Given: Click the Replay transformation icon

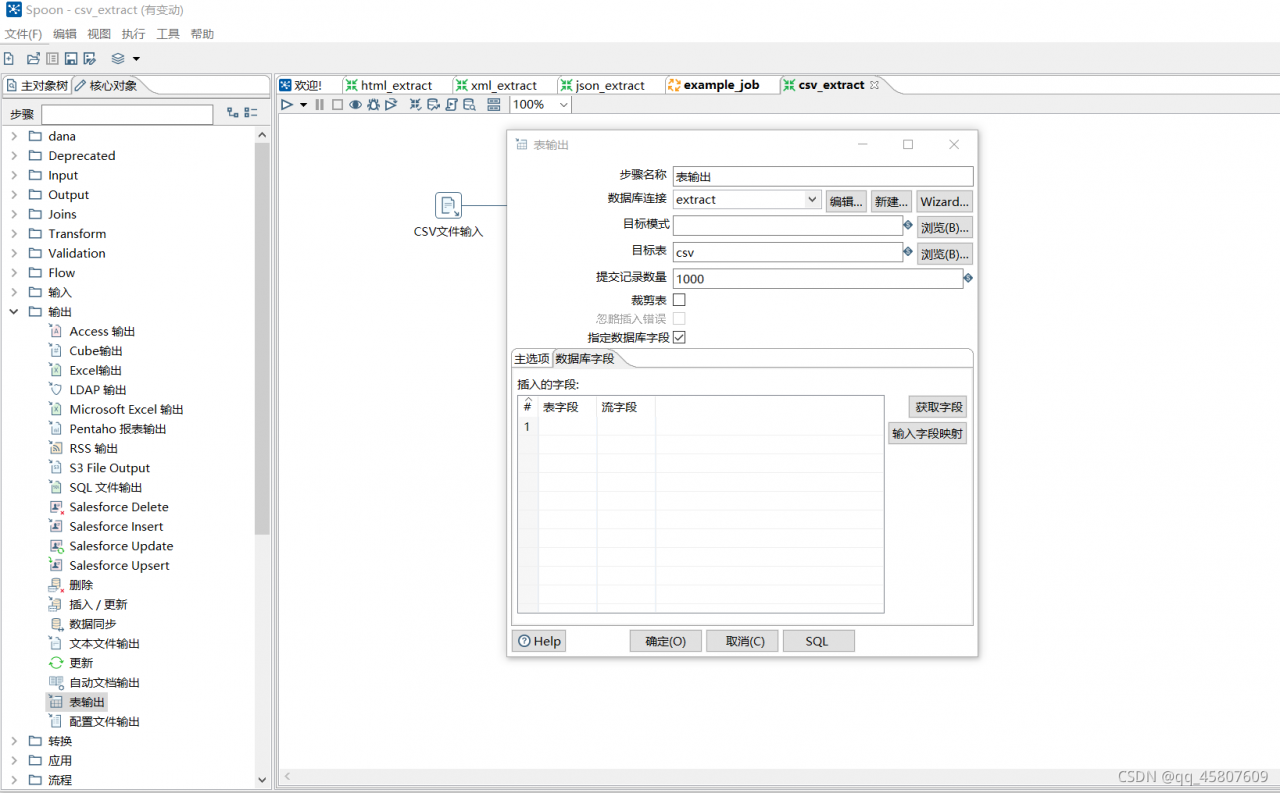Looking at the screenshot, I should [x=391, y=104].
